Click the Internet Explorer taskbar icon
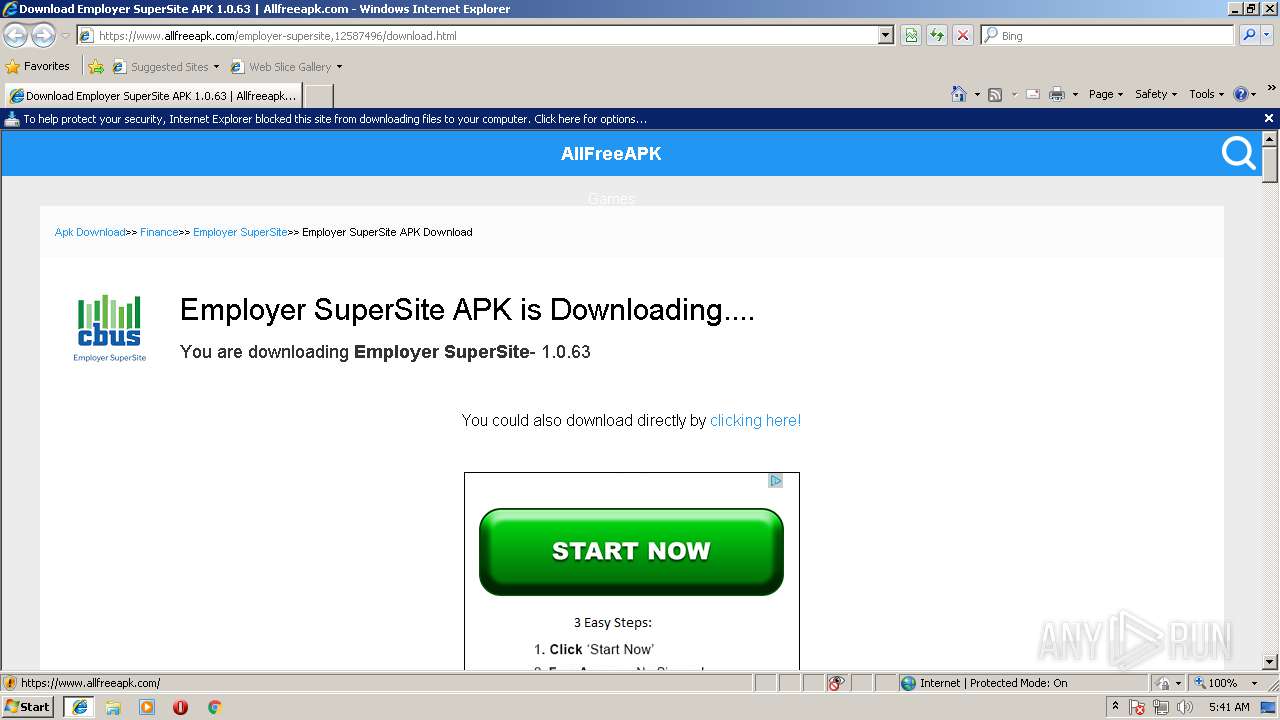 click(80, 707)
